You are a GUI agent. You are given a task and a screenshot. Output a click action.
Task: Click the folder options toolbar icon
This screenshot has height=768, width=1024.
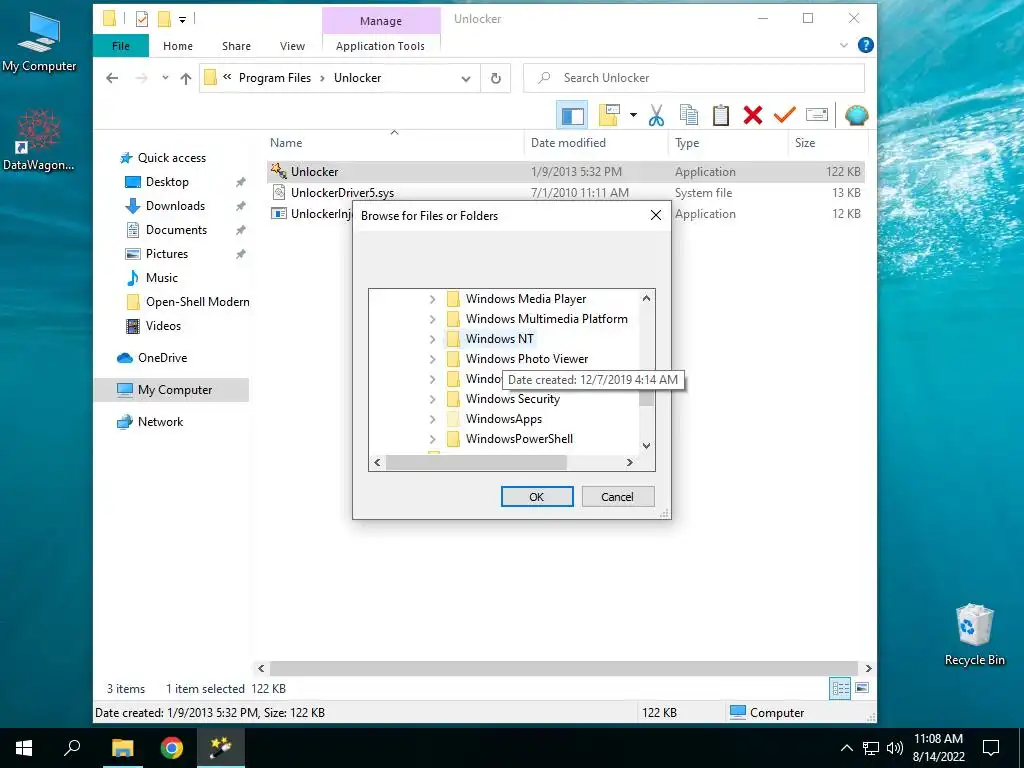pos(609,116)
